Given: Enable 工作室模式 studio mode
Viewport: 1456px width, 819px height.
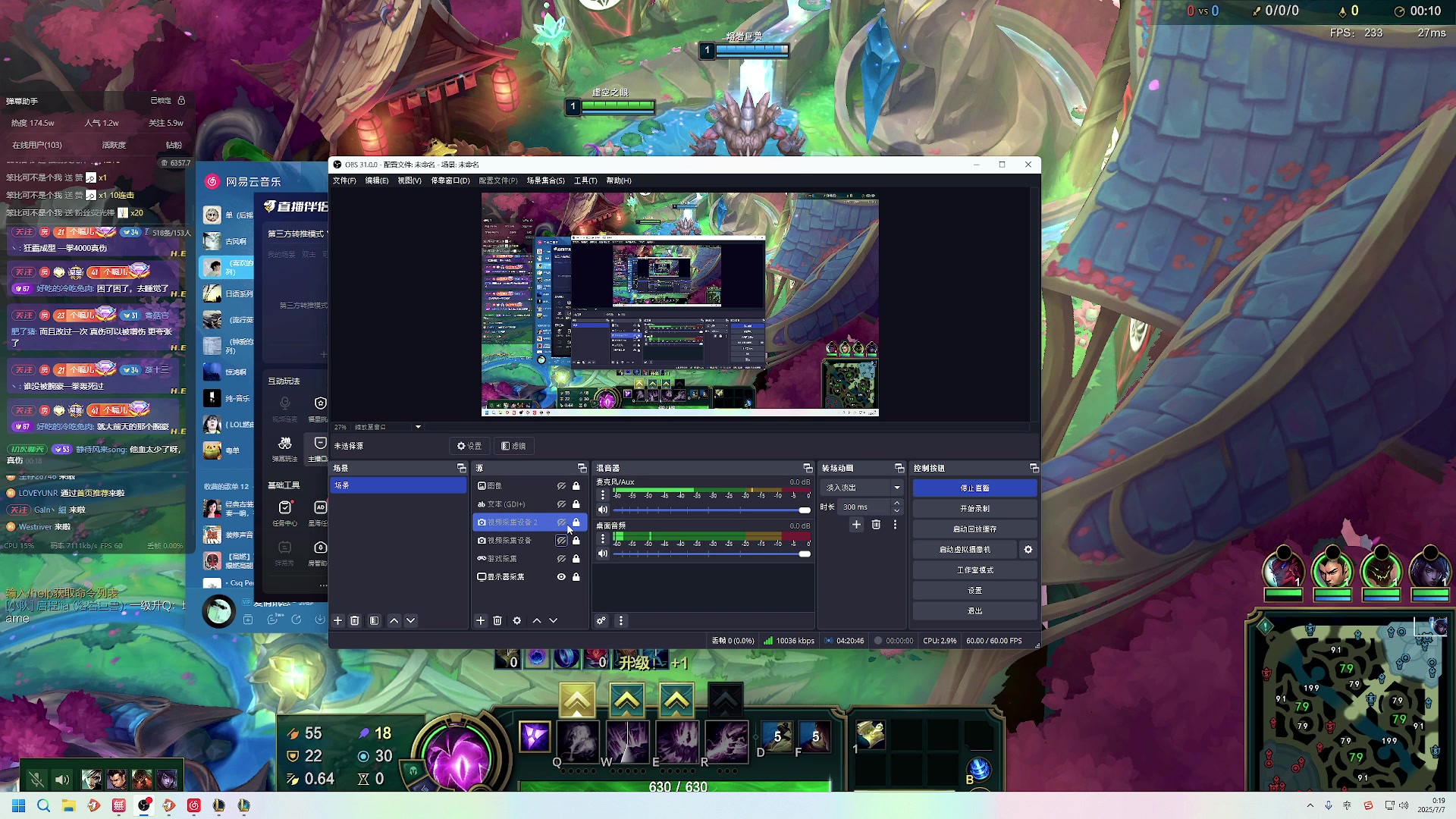Looking at the screenshot, I should click(x=974, y=570).
